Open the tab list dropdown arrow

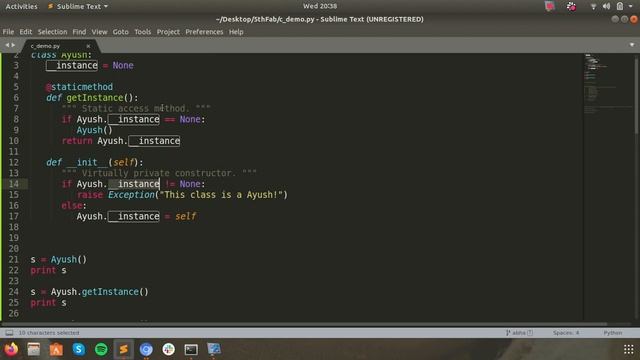pos(632,45)
